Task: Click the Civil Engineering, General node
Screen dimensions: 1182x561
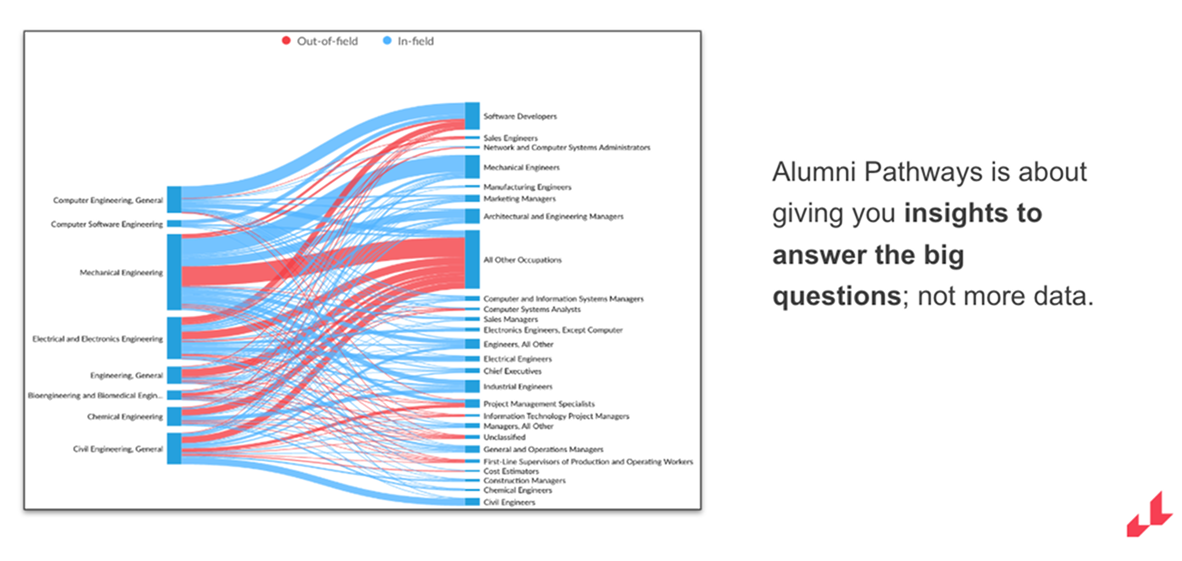Action: (x=174, y=449)
